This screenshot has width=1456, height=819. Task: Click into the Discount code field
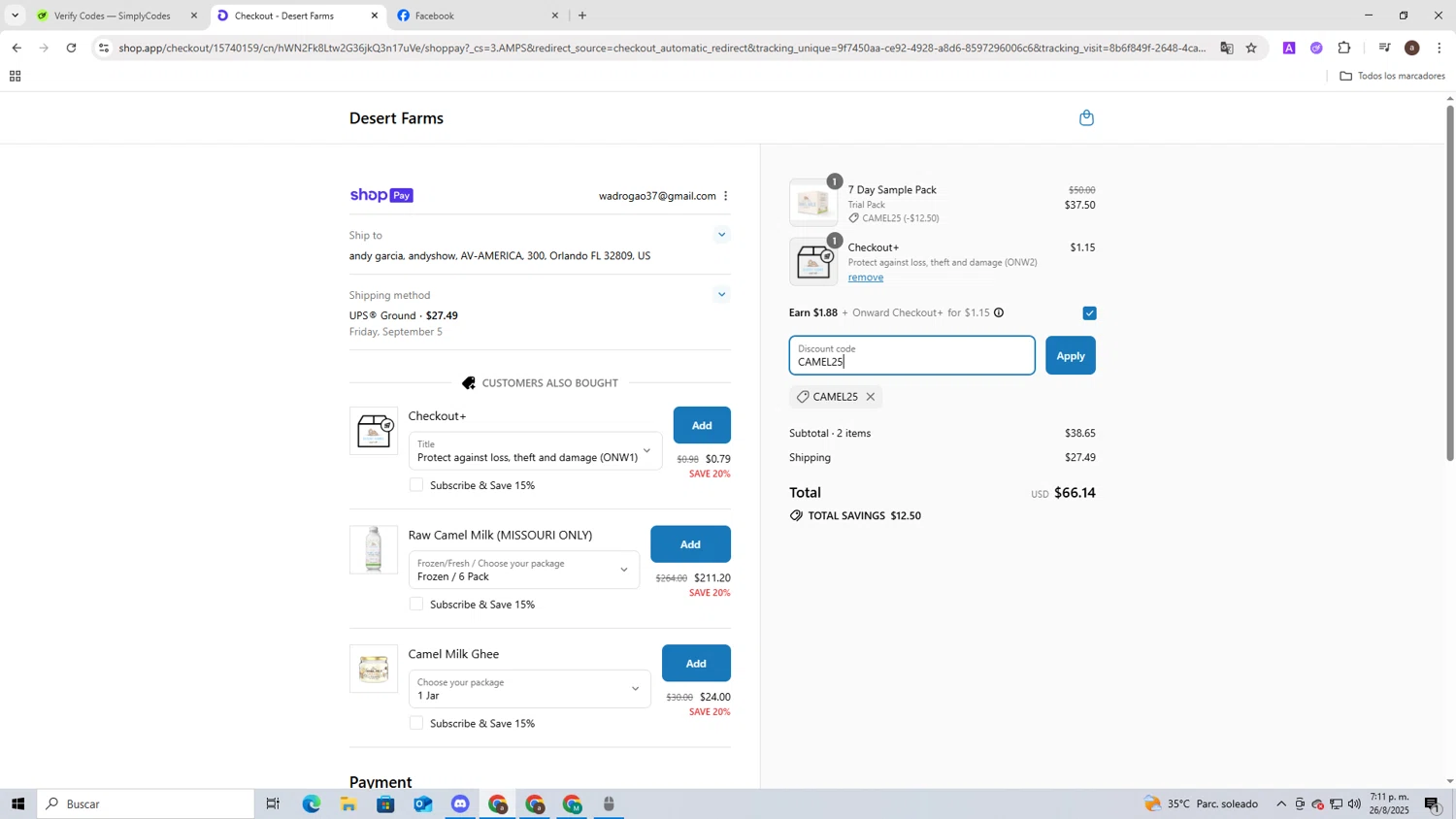pyautogui.click(x=911, y=355)
